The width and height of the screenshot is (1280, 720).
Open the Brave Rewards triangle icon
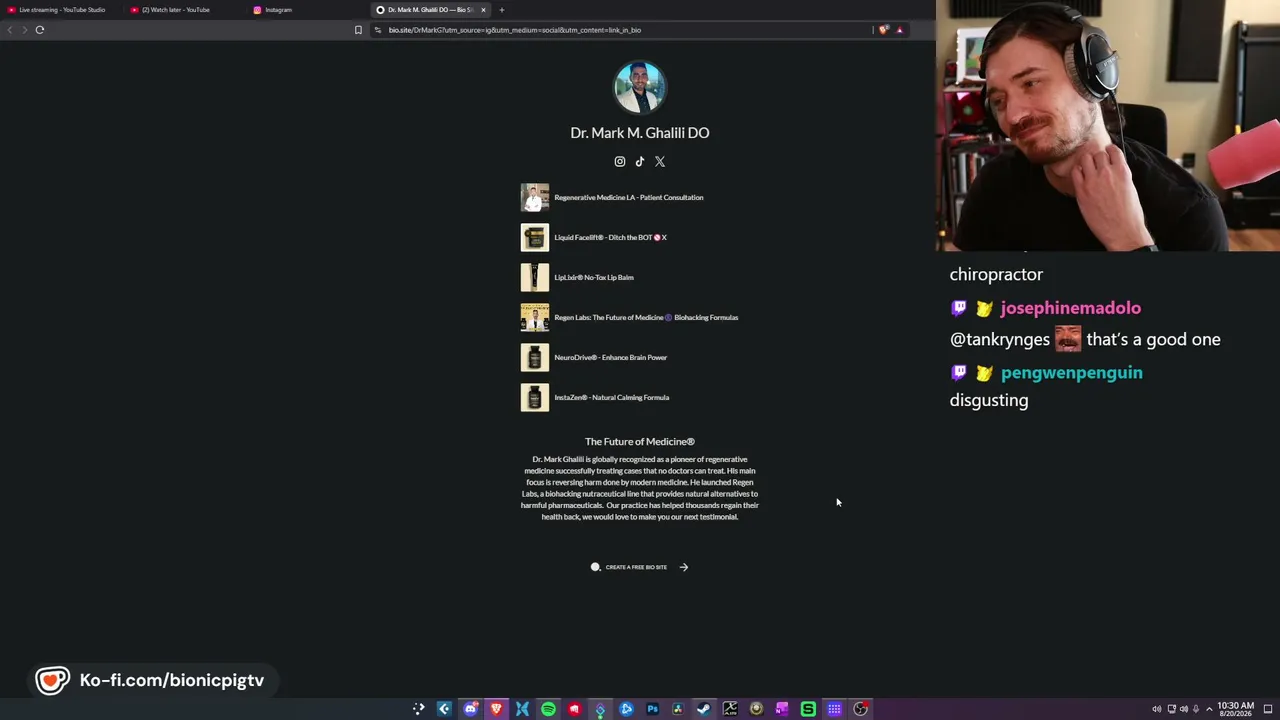(900, 30)
